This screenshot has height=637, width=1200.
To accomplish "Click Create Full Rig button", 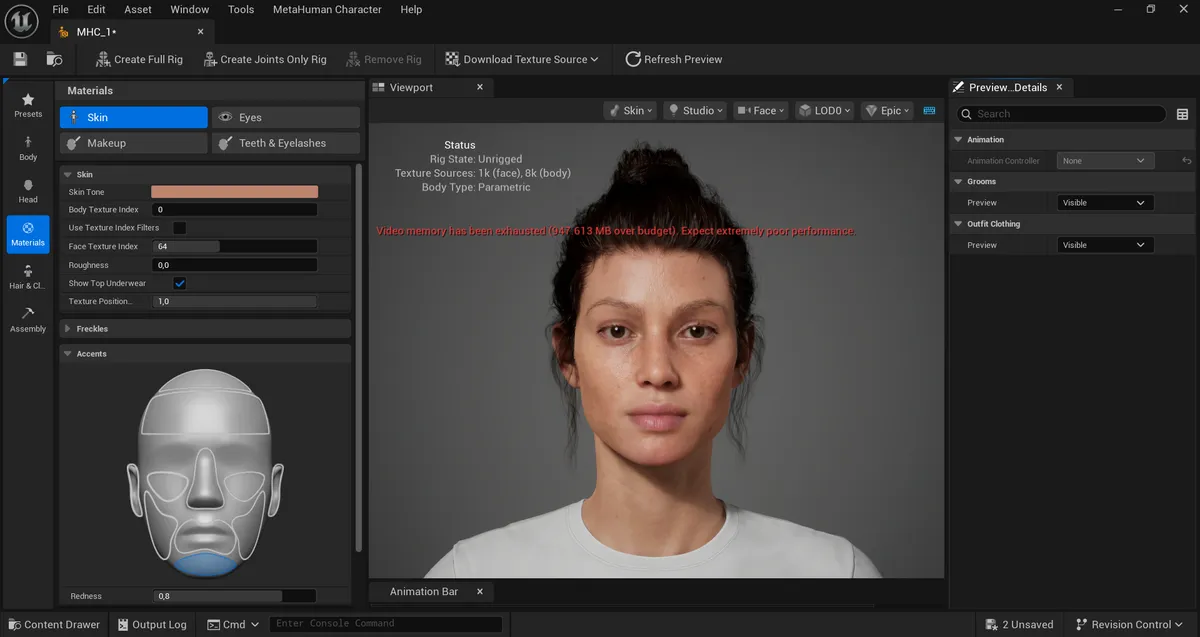I will (139, 59).
